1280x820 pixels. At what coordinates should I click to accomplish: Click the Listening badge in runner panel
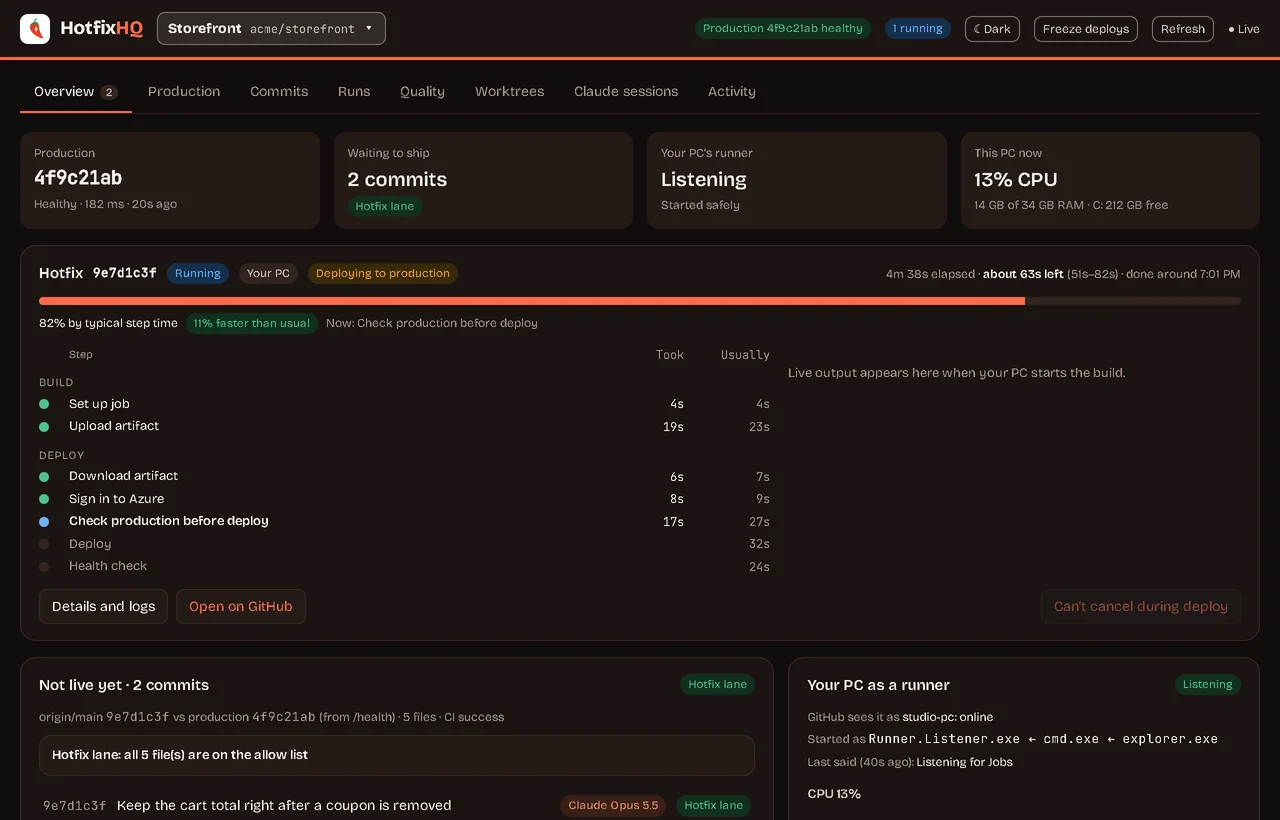1208,684
